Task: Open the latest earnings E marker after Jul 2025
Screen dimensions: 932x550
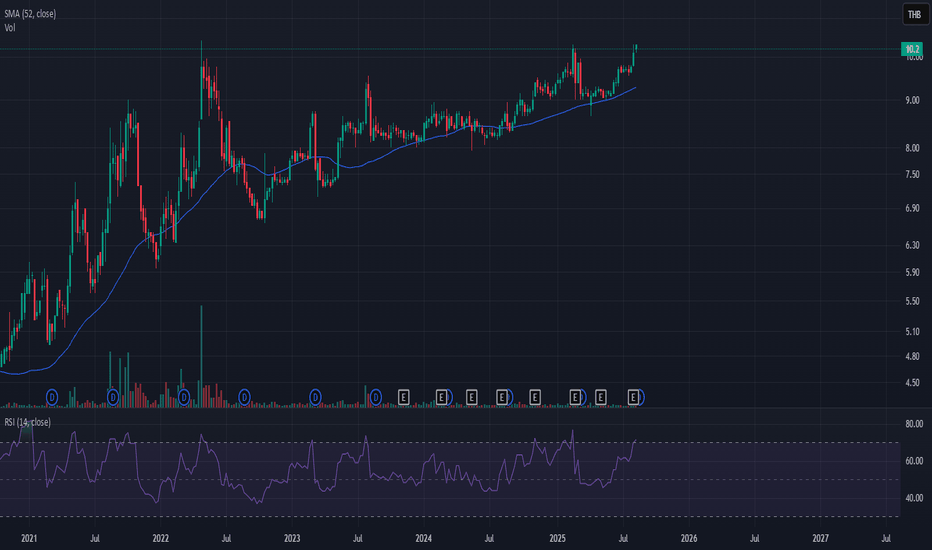Action: pos(634,397)
